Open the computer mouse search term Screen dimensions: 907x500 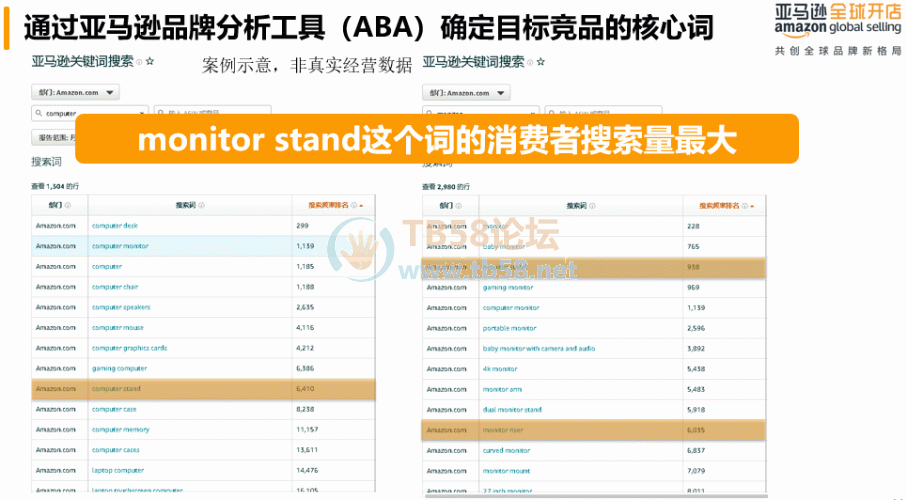[117, 328]
